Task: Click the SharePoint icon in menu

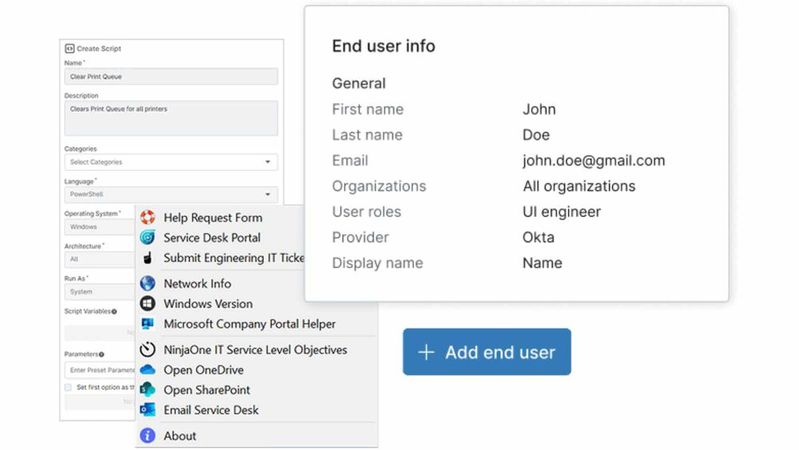Action: (148, 390)
